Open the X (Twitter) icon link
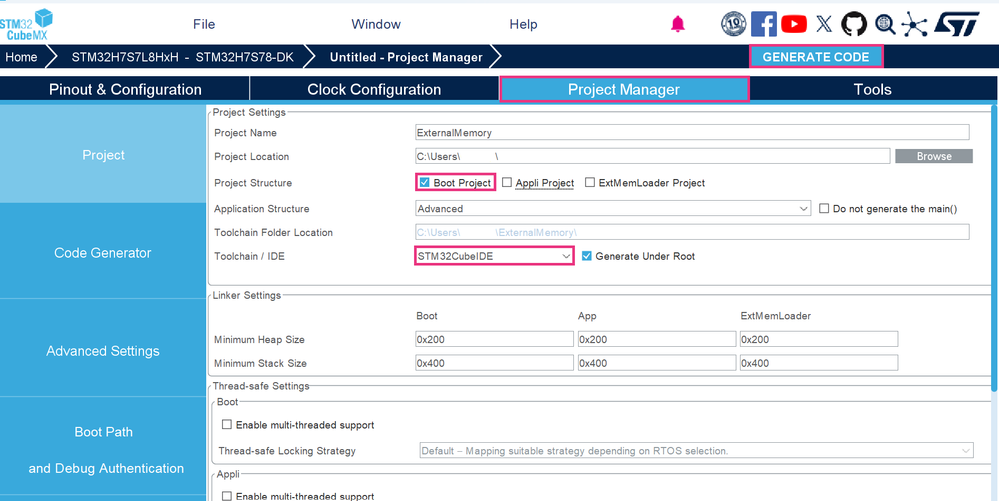Viewport: 999px width, 501px height. 824,24
